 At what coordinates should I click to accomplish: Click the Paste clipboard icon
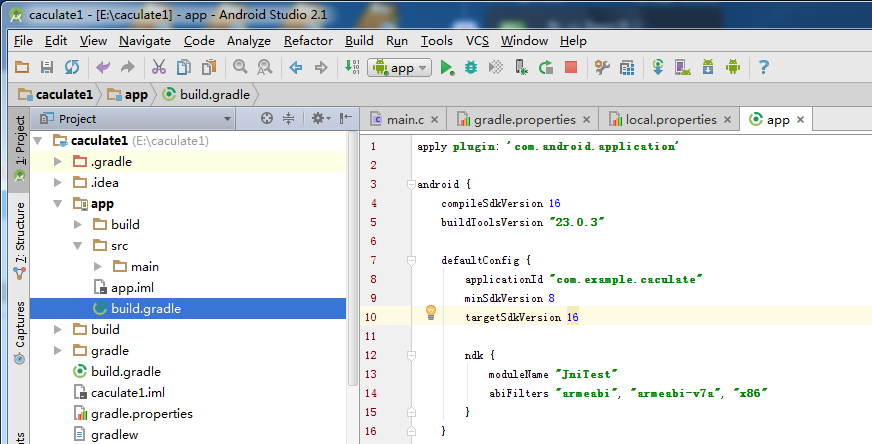209,67
